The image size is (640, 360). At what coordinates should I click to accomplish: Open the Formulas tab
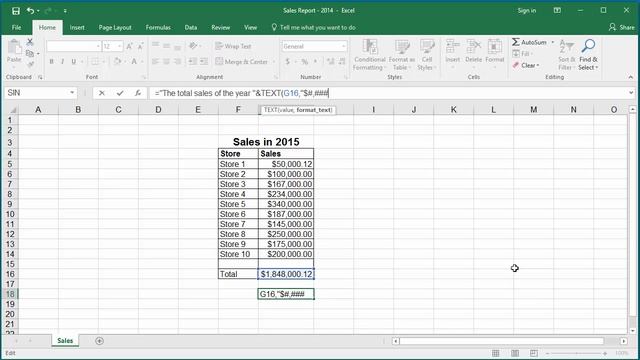pyautogui.click(x=158, y=27)
